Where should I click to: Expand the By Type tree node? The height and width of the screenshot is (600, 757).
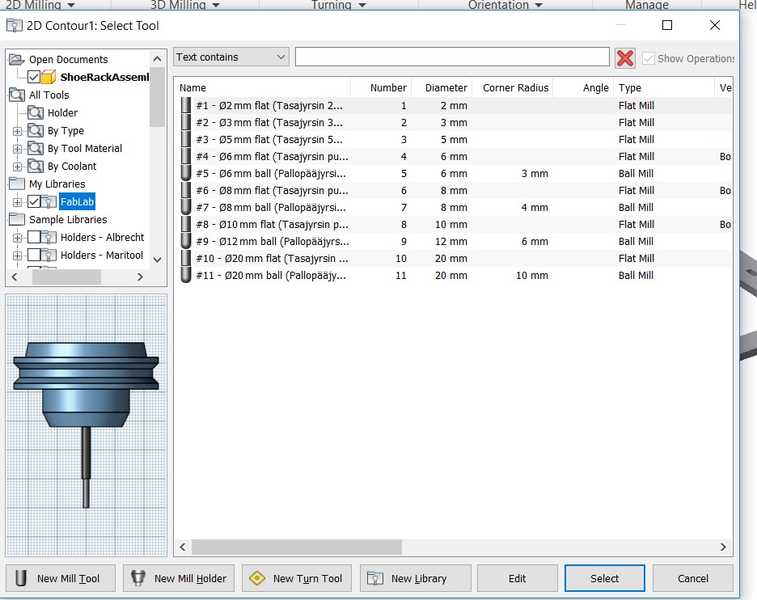pos(17,131)
